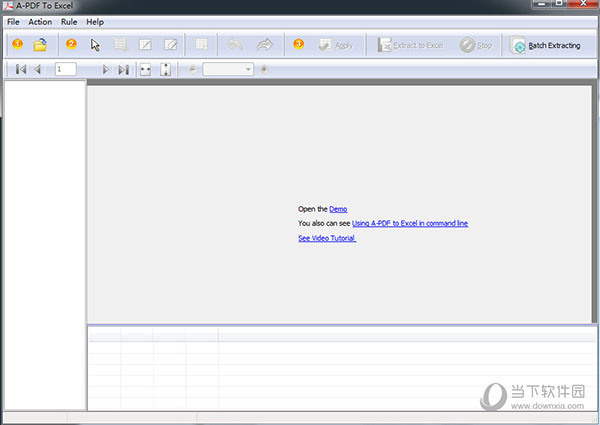
Task: Fit page to height
Action: [x=165, y=70]
